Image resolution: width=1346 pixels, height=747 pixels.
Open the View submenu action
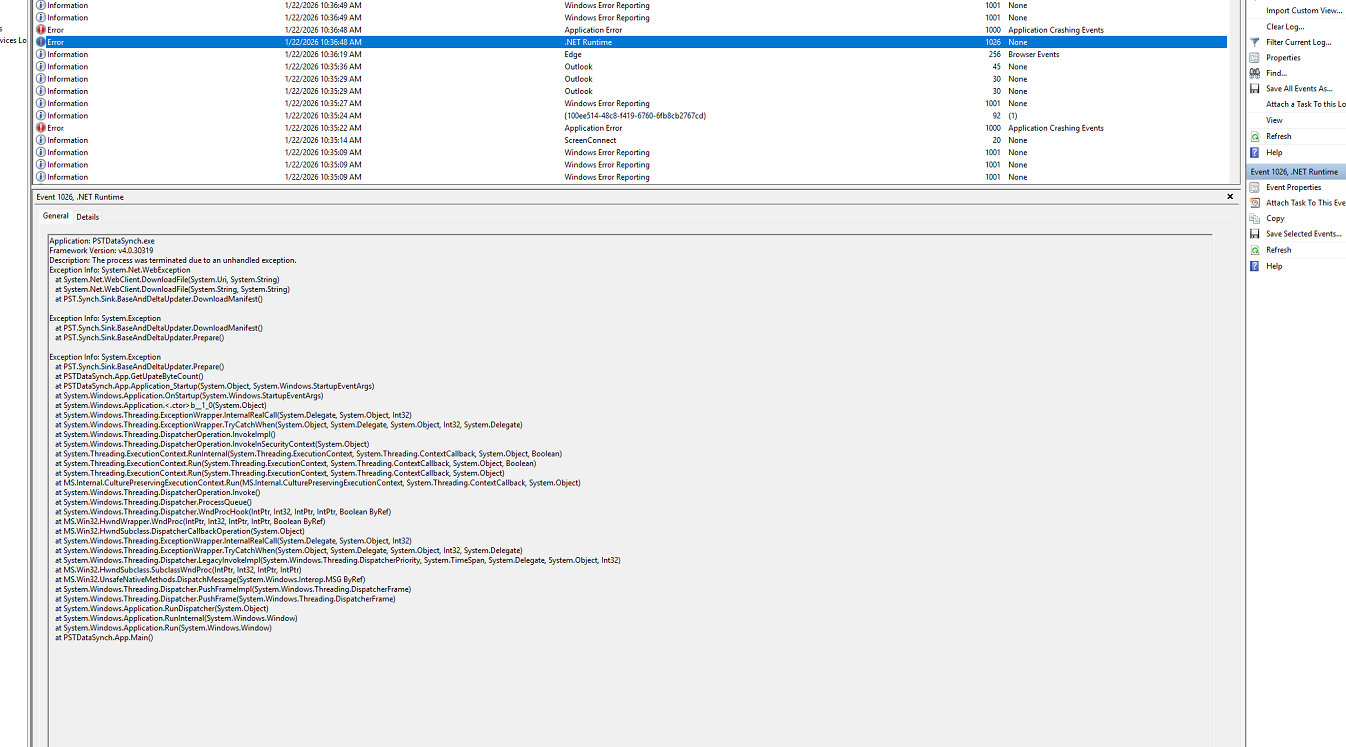[1274, 120]
